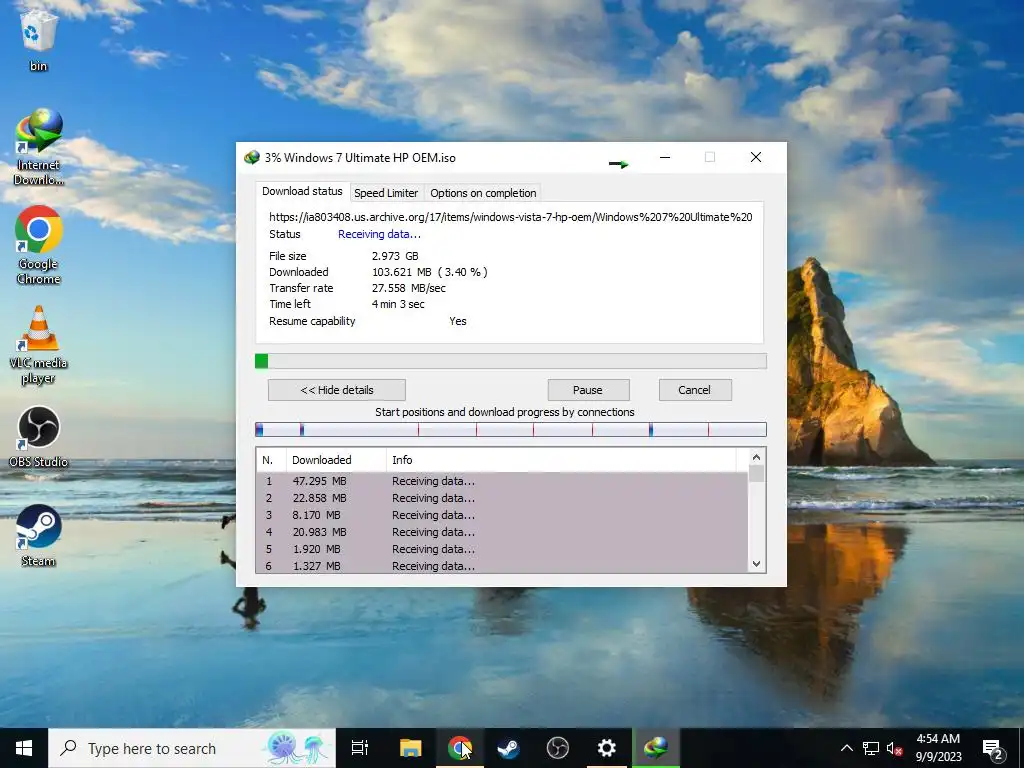
Task: Minimize the download dialog
Action: (x=665, y=157)
